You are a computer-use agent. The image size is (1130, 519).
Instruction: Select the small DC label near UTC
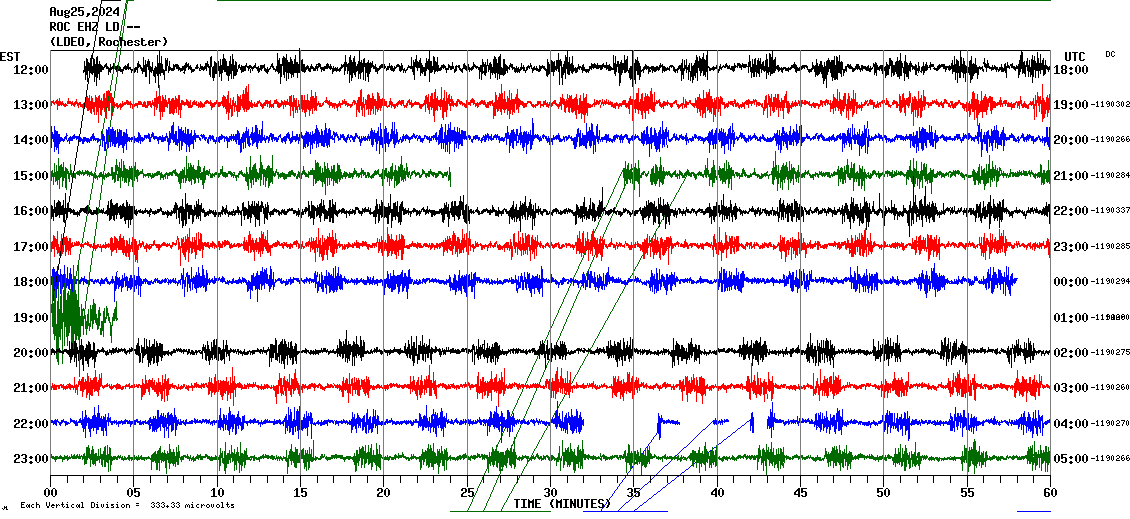[1110, 54]
